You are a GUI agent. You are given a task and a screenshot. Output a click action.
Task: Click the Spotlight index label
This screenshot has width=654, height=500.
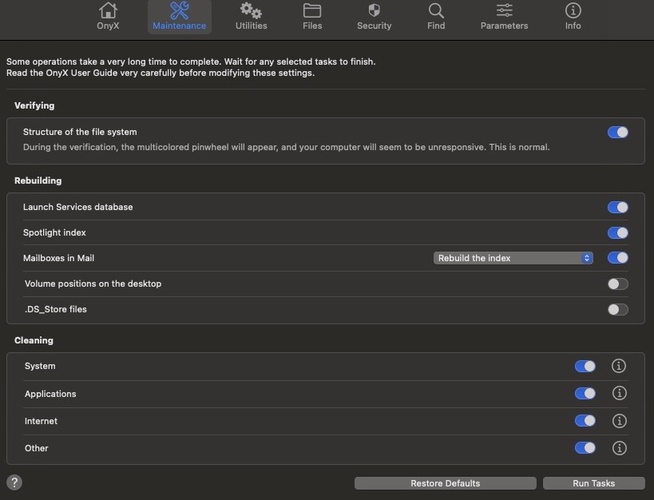[55, 233]
